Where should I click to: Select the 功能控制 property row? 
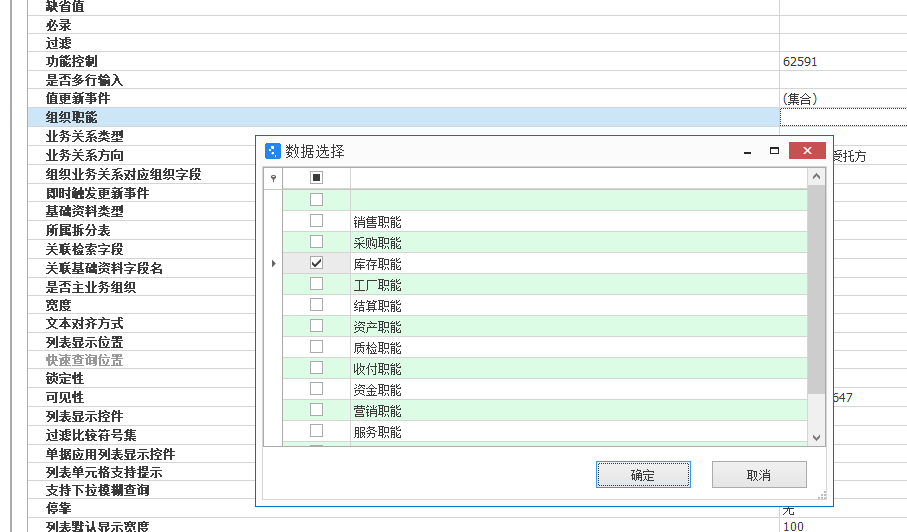point(85,62)
